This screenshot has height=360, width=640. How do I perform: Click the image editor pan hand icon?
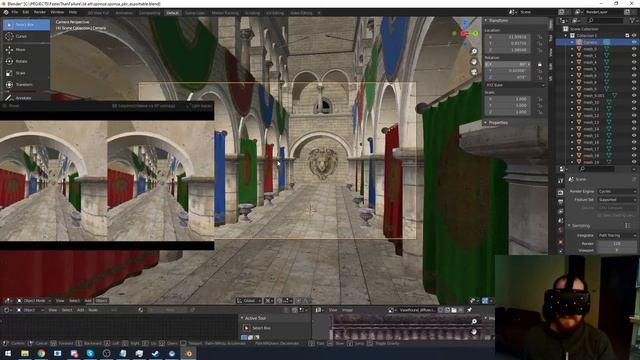474,332
